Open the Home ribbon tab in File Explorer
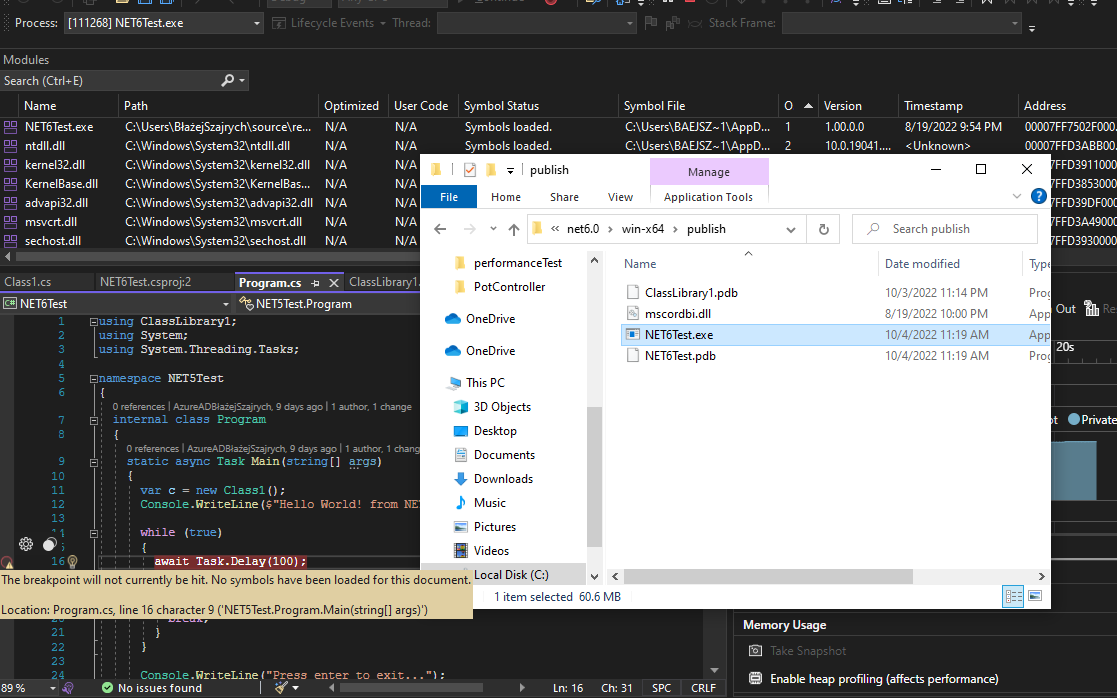Screen dimensions: 1117x698 click(x=505, y=197)
